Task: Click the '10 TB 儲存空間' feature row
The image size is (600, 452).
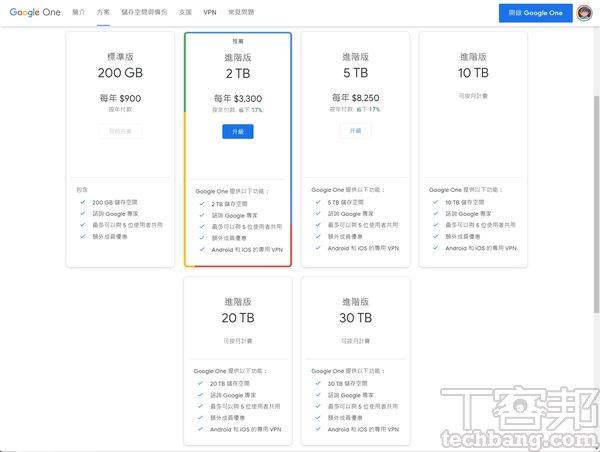Action: pyautogui.click(x=465, y=202)
